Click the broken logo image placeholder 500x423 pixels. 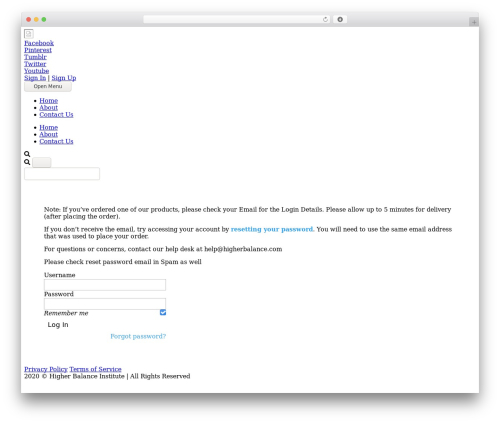29,34
